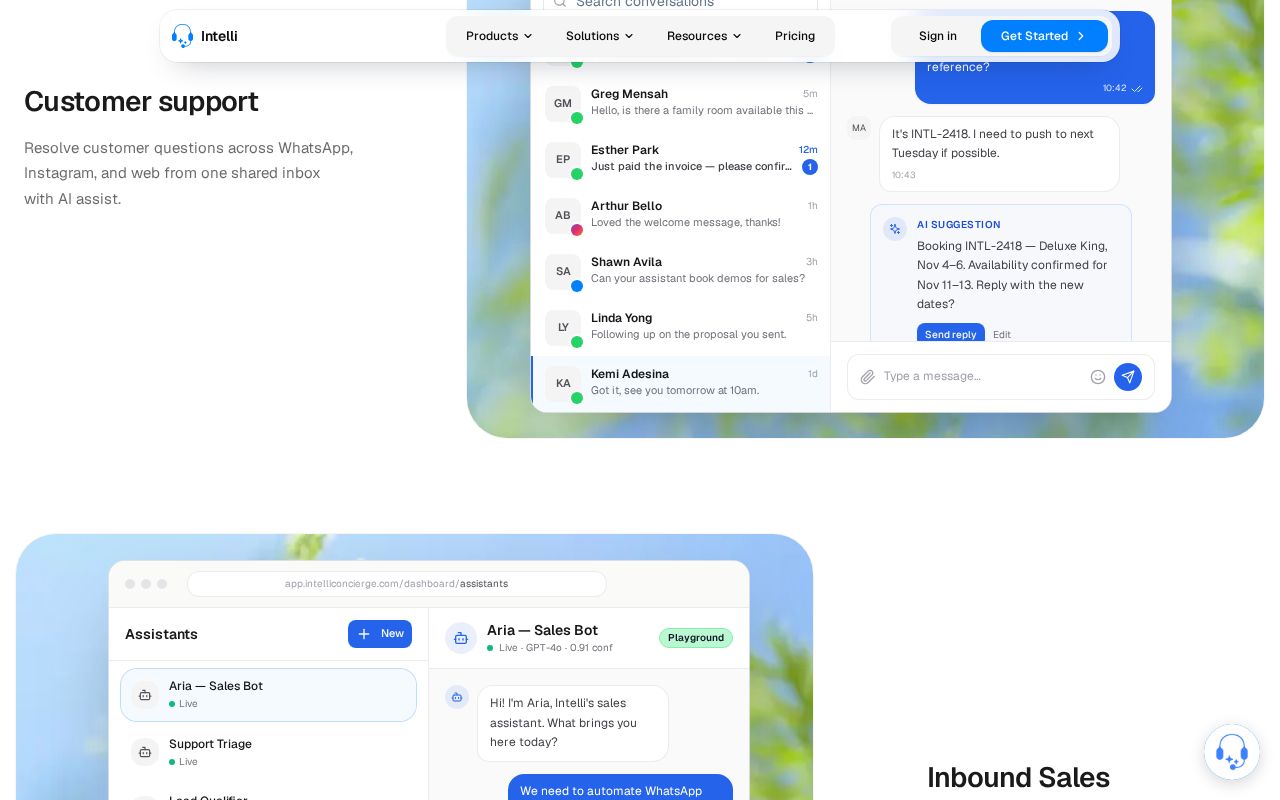This screenshot has width=1280, height=800.
Task: Select the Aria — Sales Bot assistant
Action: coord(268,695)
